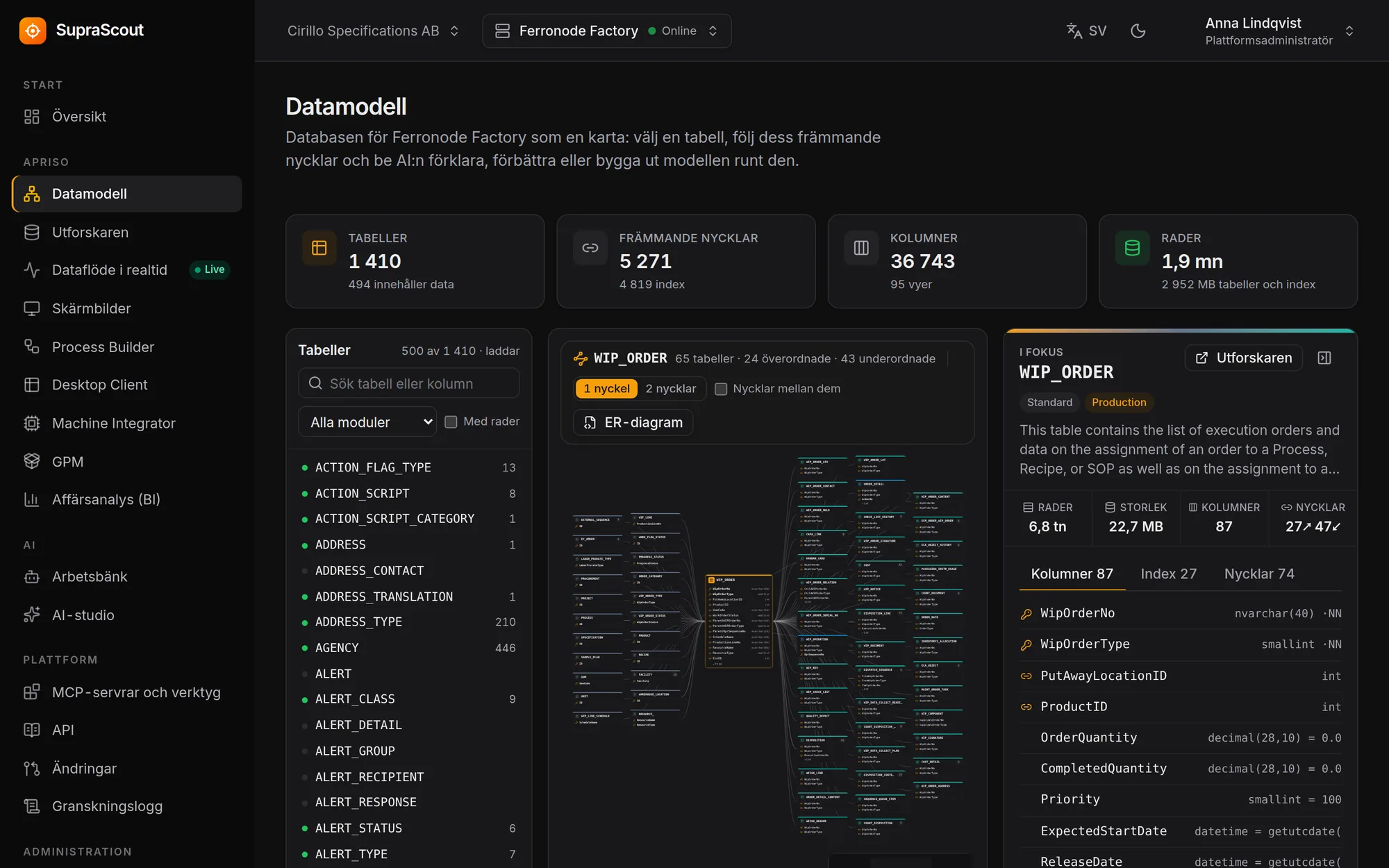Screen dimensions: 1389x868
Task: Open Cirillo Specifications AB organization switcher
Action: pyautogui.click(x=373, y=31)
